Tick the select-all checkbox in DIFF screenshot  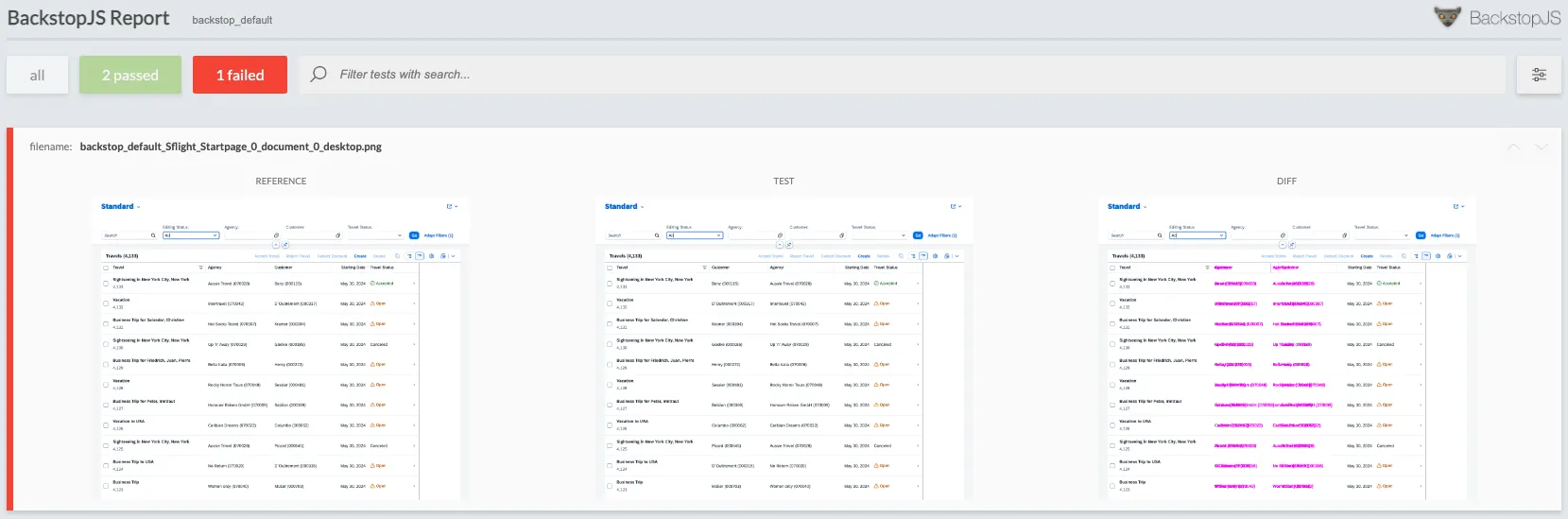pyautogui.click(x=1112, y=268)
